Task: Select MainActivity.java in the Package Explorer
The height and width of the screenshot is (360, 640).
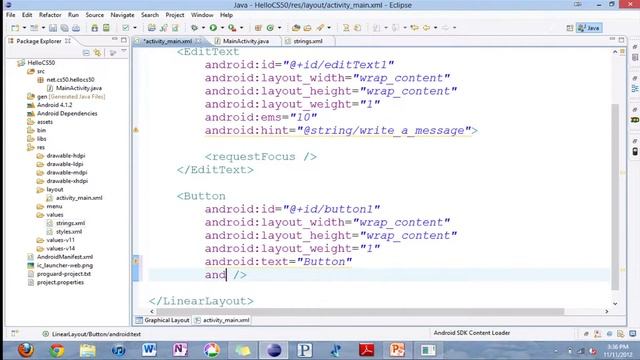Action: point(79,88)
